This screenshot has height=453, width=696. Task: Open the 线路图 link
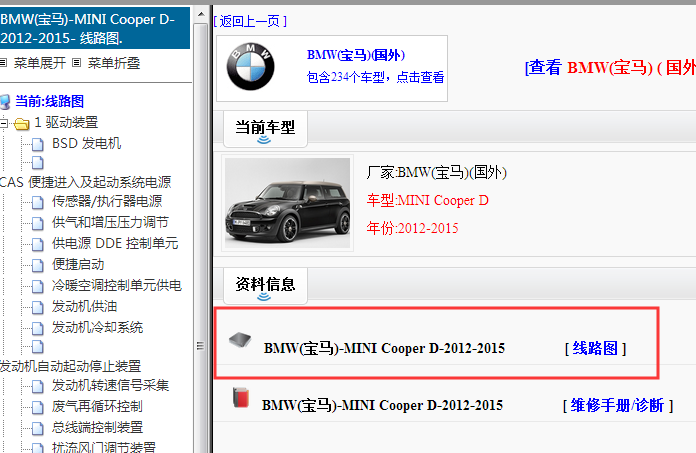coord(595,348)
